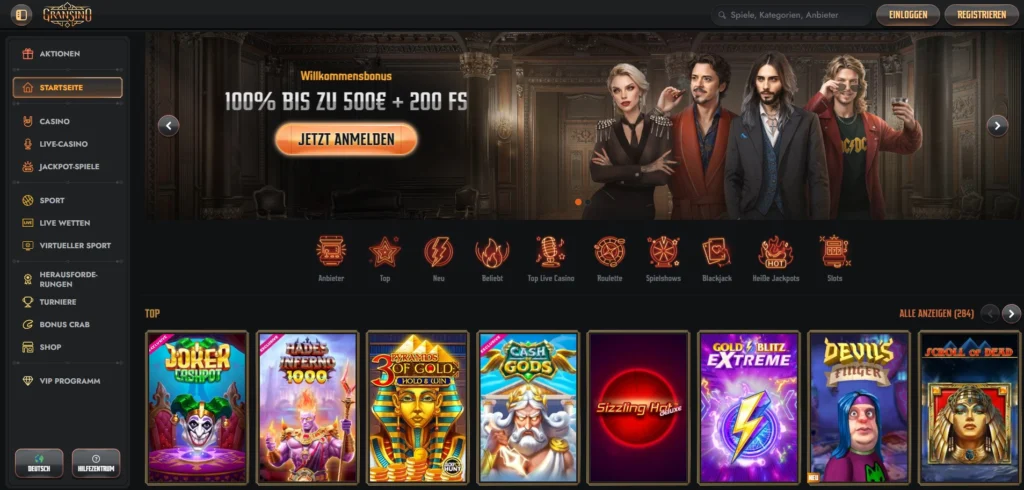The height and width of the screenshot is (490, 1024).
Task: Open Heiße Jackpots category icon
Action: [x=775, y=251]
